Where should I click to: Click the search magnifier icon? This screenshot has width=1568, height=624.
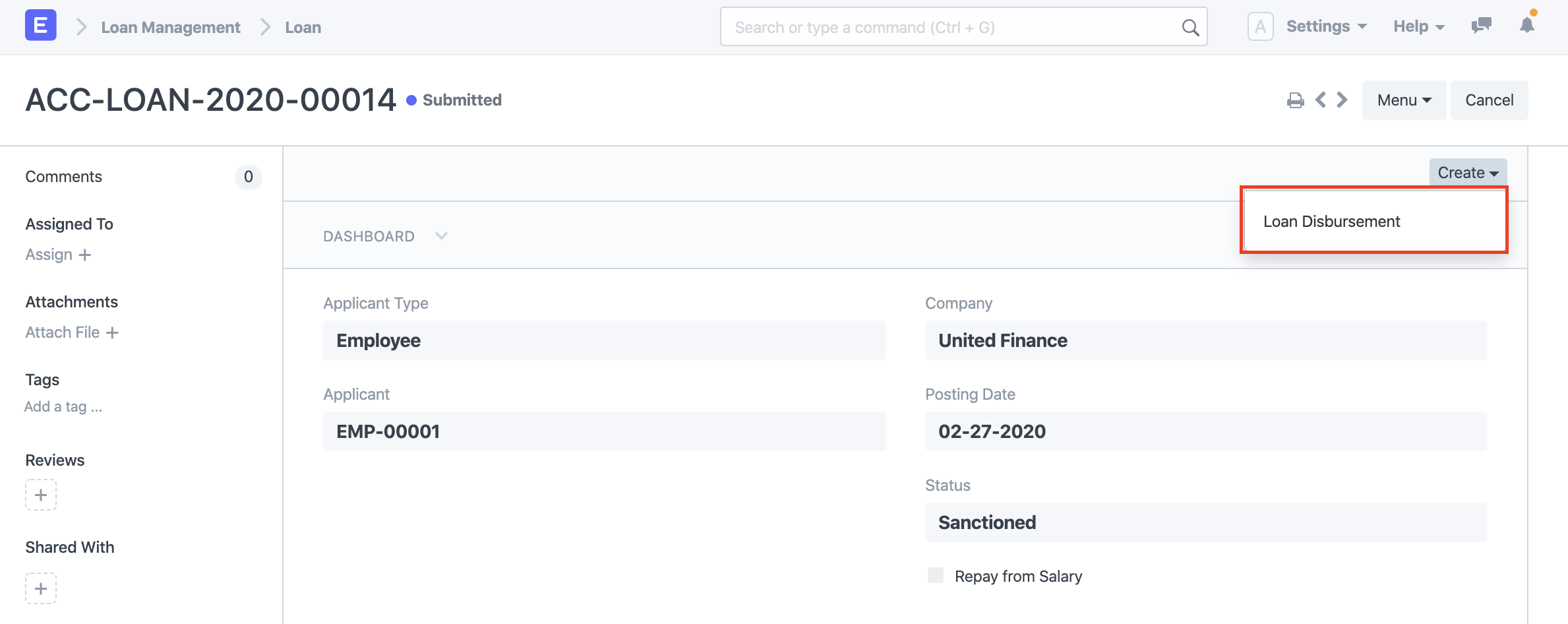point(1190,27)
